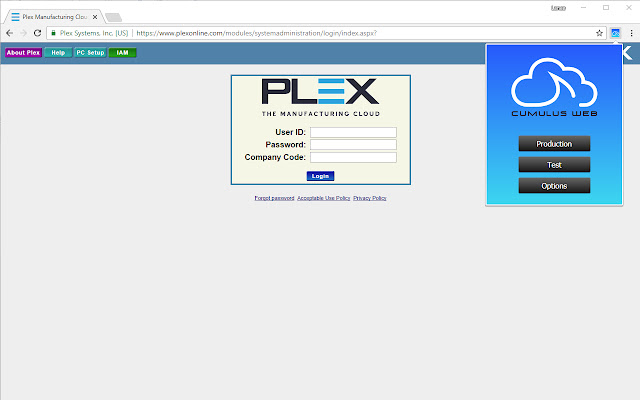Bookmark the page with the star icon
Image resolution: width=640 pixels, height=400 pixels.
pos(599,33)
